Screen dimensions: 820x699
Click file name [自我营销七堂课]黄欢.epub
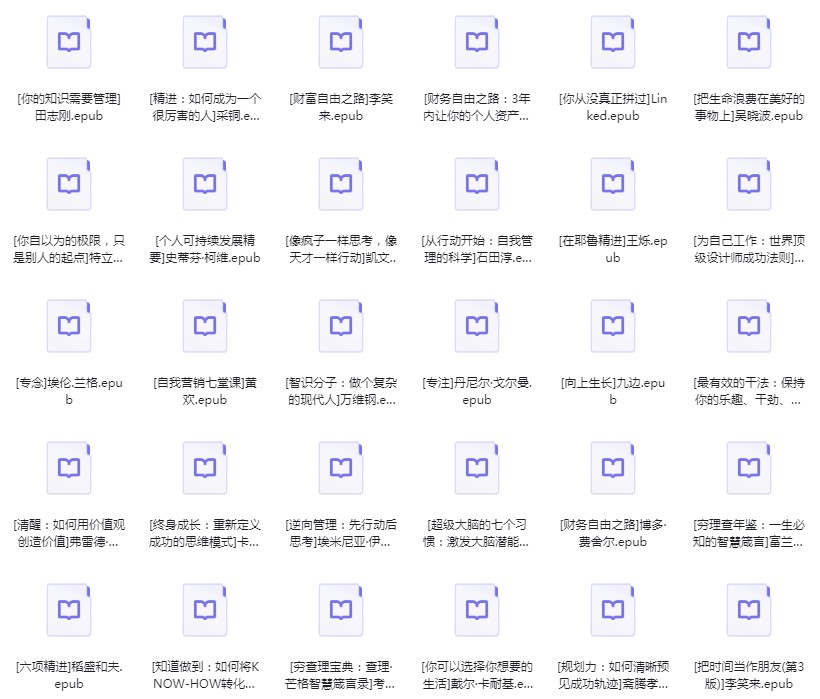click(x=205, y=391)
